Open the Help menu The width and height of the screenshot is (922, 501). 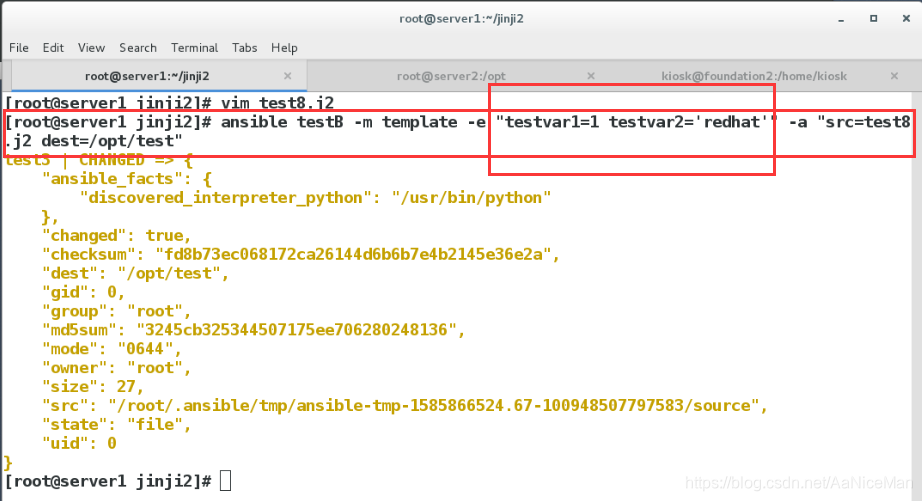tap(284, 48)
